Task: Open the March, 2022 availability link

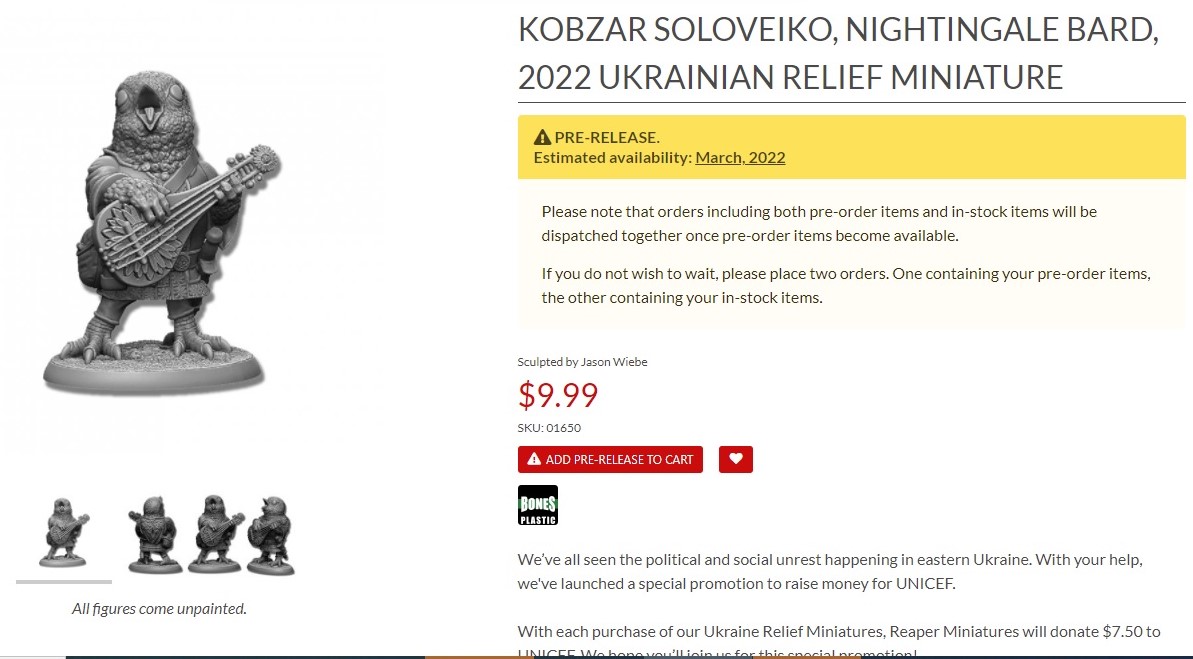Action: coord(740,157)
